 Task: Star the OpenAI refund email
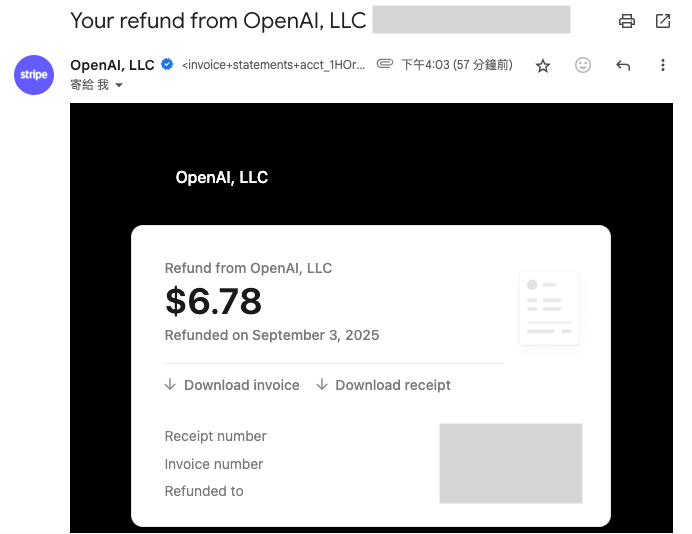(x=543, y=66)
